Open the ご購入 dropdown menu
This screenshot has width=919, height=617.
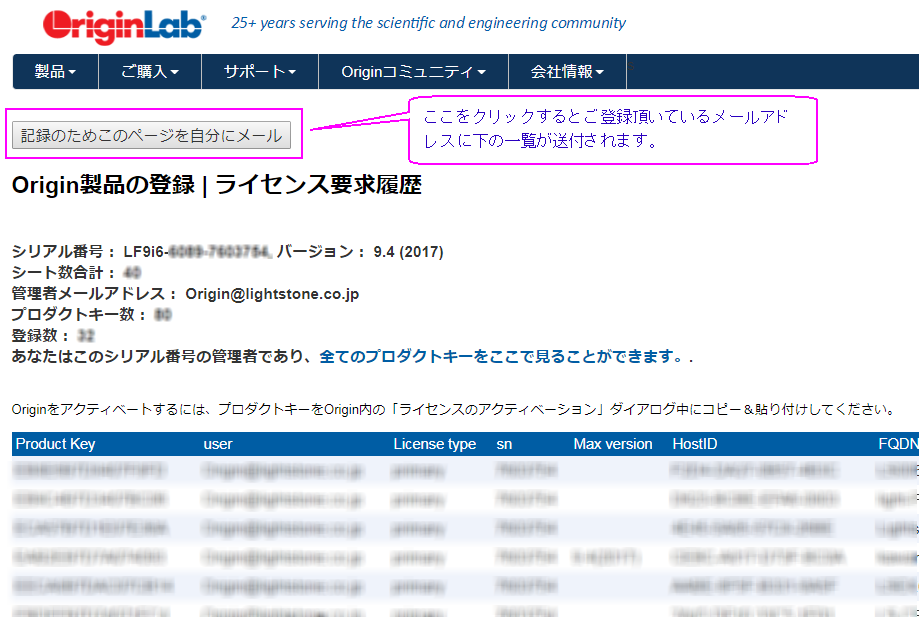(x=149, y=71)
